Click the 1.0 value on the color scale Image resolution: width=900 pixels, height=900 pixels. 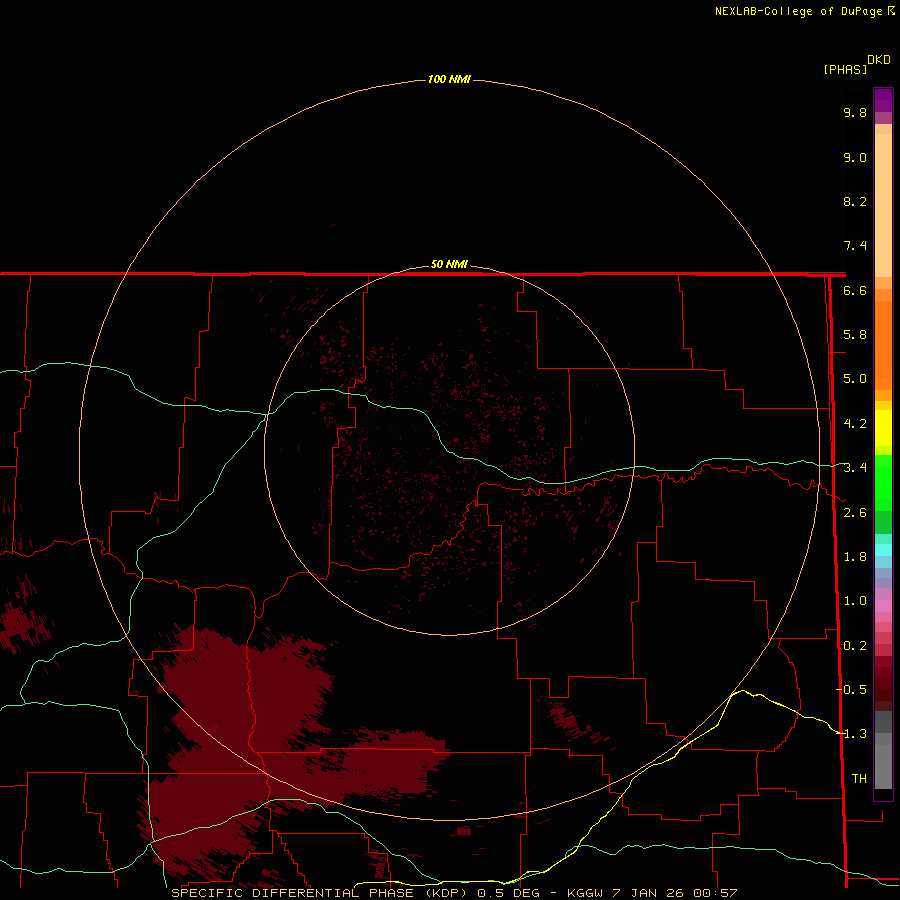click(x=855, y=601)
